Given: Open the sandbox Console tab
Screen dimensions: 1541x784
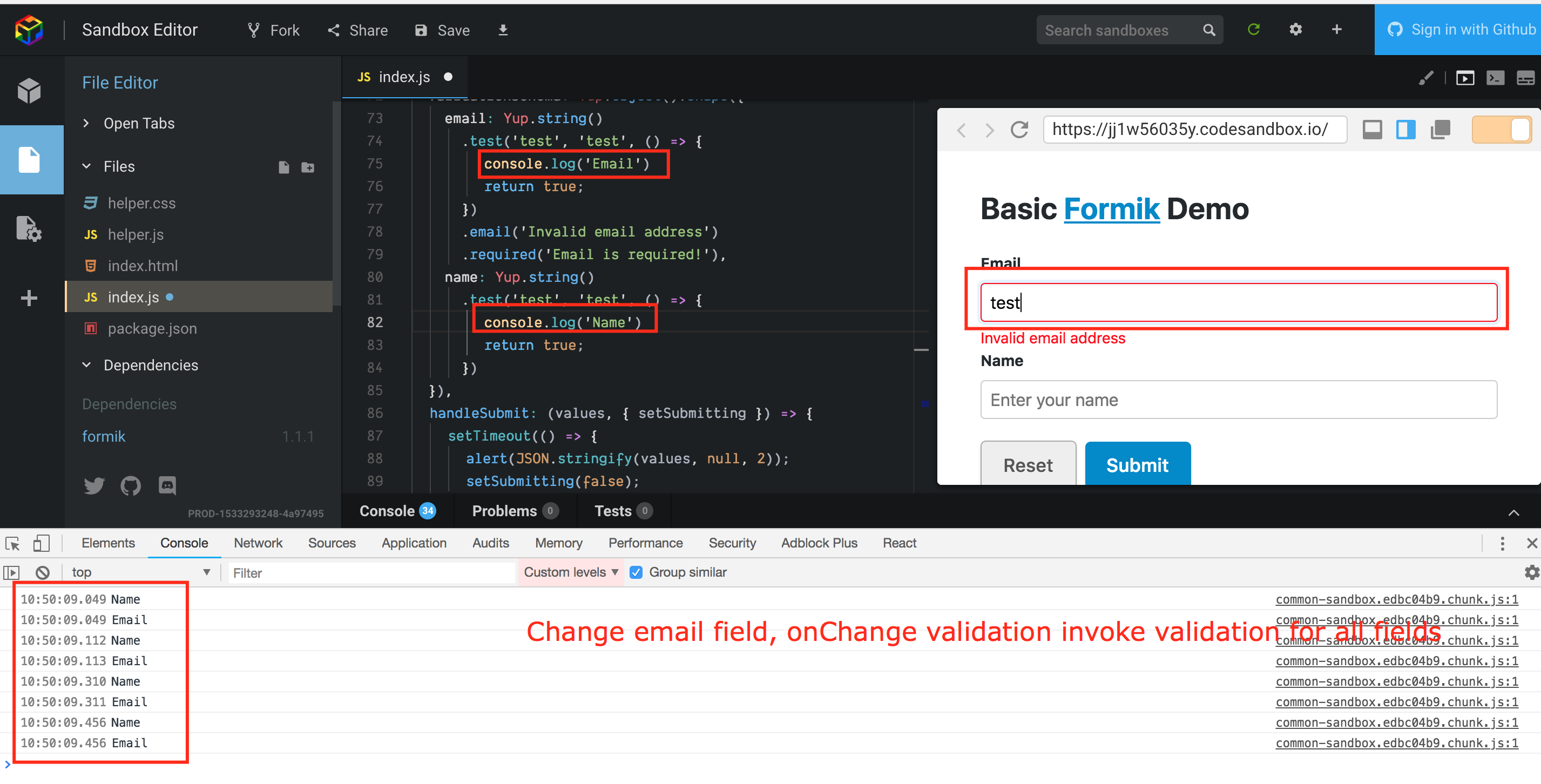Looking at the screenshot, I should pos(397,511).
